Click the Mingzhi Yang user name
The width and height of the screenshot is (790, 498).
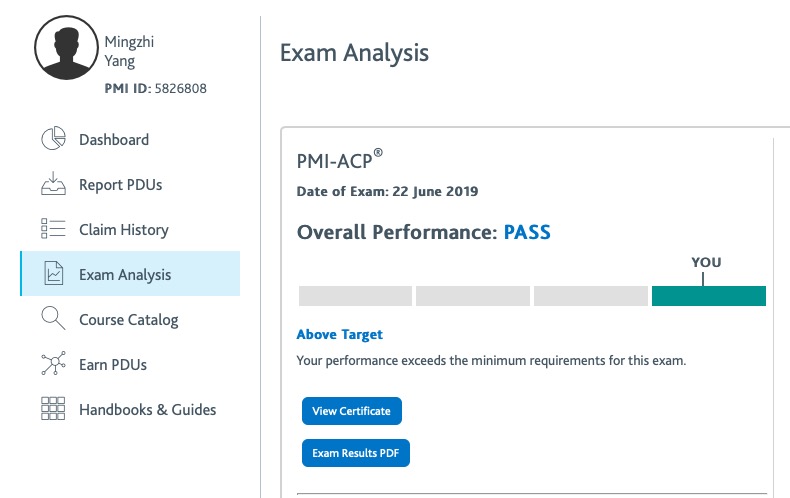point(129,51)
